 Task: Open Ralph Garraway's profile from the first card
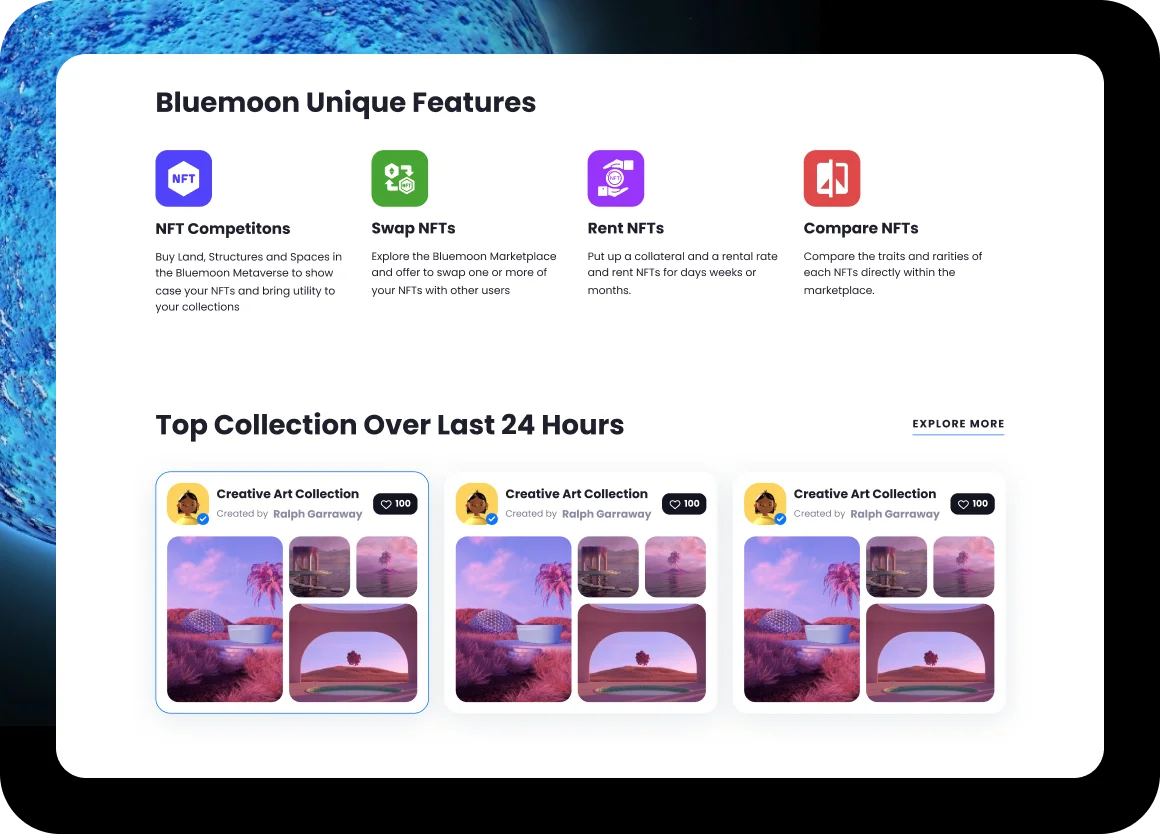318,514
